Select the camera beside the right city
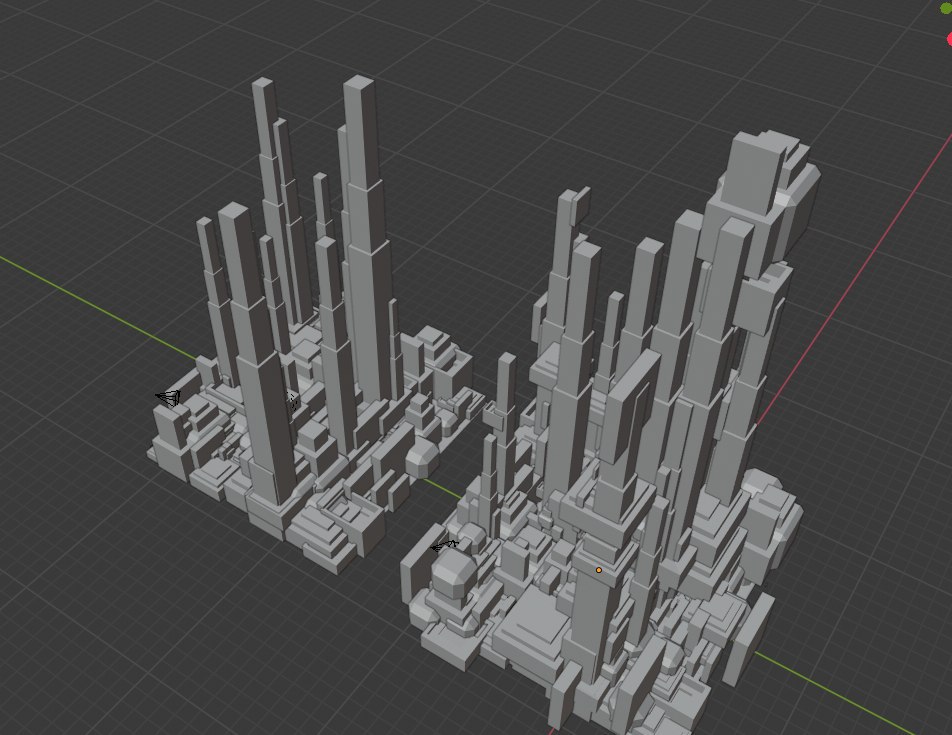952x735 pixels. tap(444, 546)
